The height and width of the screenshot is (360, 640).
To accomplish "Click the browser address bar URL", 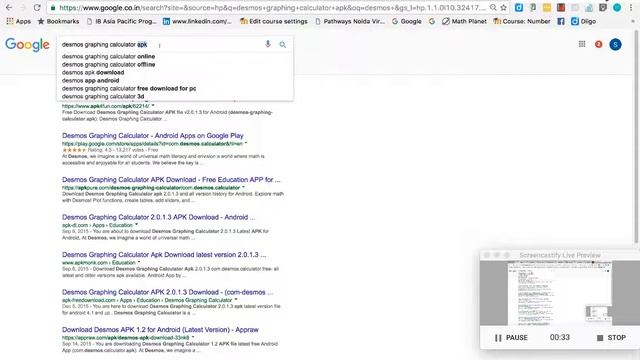I will (x=272, y=8).
